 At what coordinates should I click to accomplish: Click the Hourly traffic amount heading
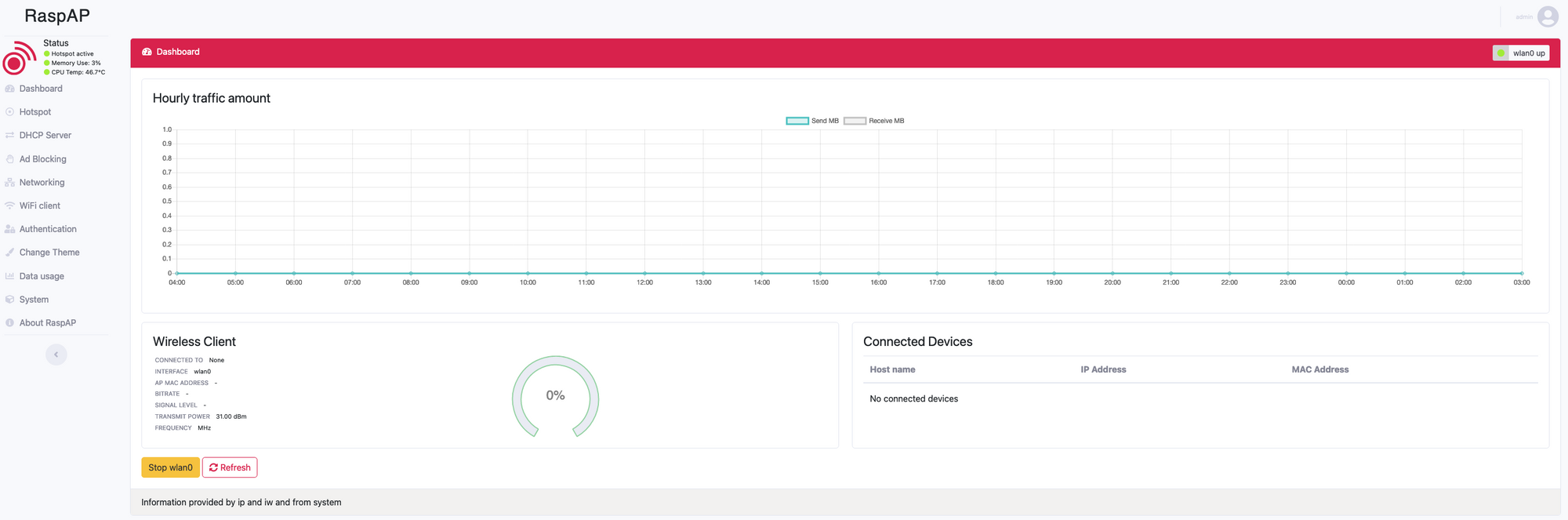(x=212, y=98)
